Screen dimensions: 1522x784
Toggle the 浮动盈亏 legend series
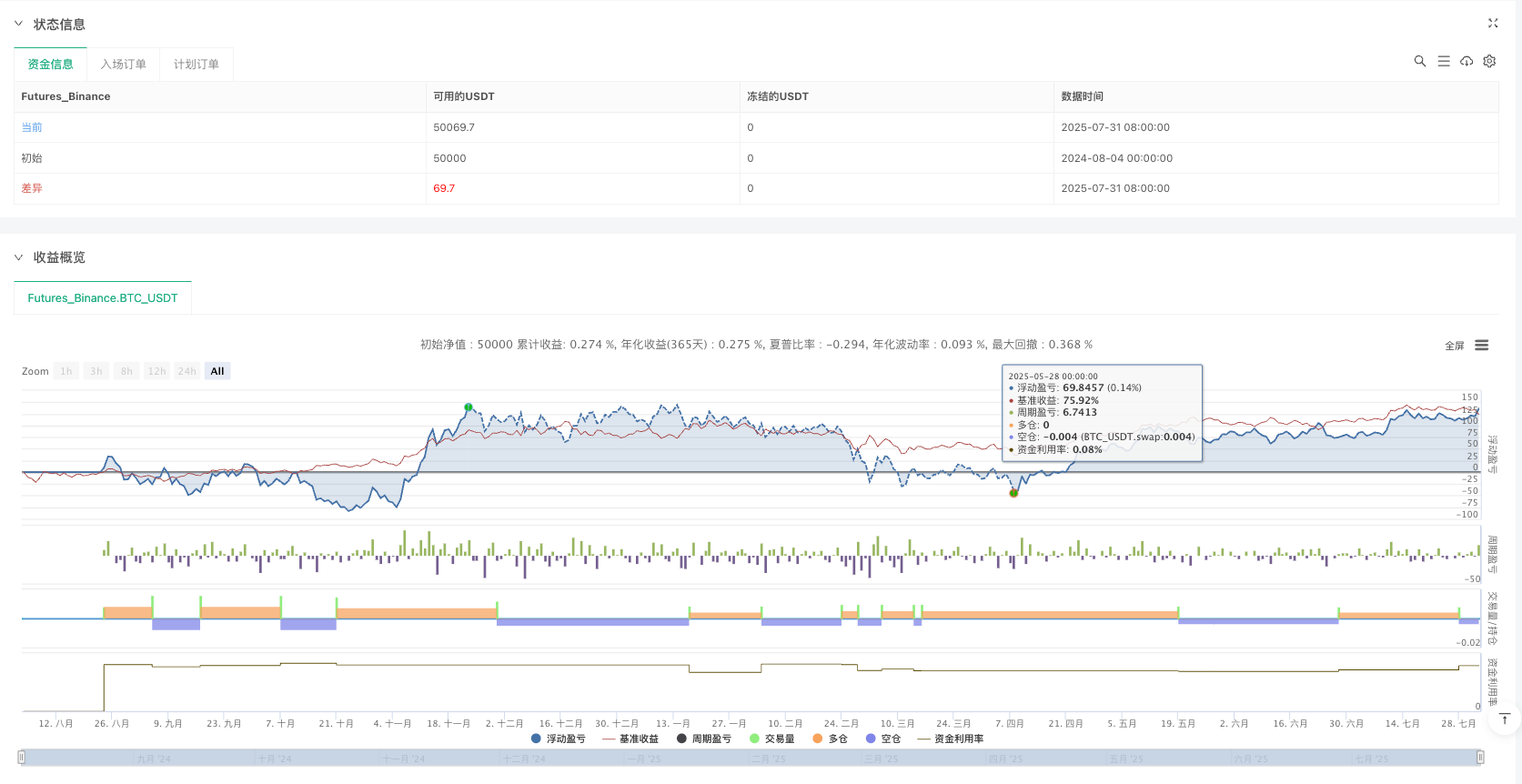(558, 739)
